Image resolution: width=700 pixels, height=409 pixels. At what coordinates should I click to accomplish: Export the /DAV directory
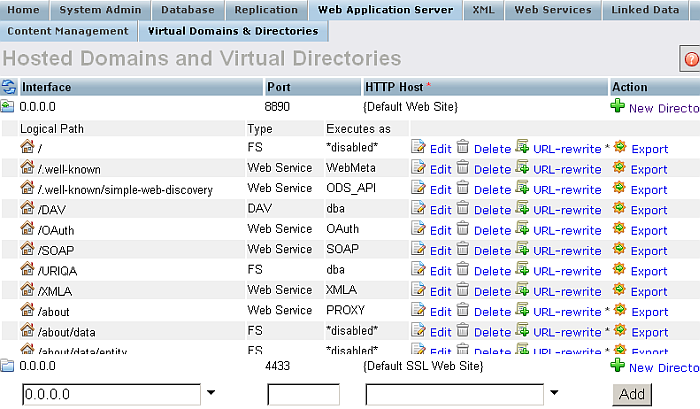tap(649, 210)
